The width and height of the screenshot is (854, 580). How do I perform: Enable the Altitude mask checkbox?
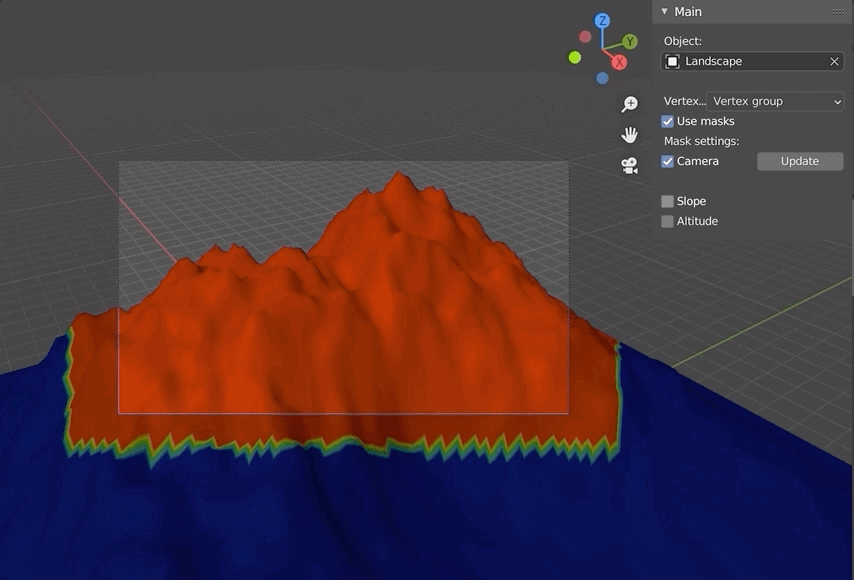click(x=667, y=221)
